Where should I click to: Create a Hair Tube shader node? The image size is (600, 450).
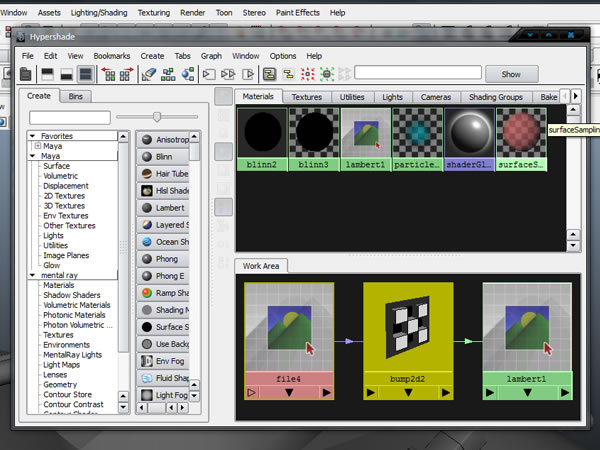[163, 174]
